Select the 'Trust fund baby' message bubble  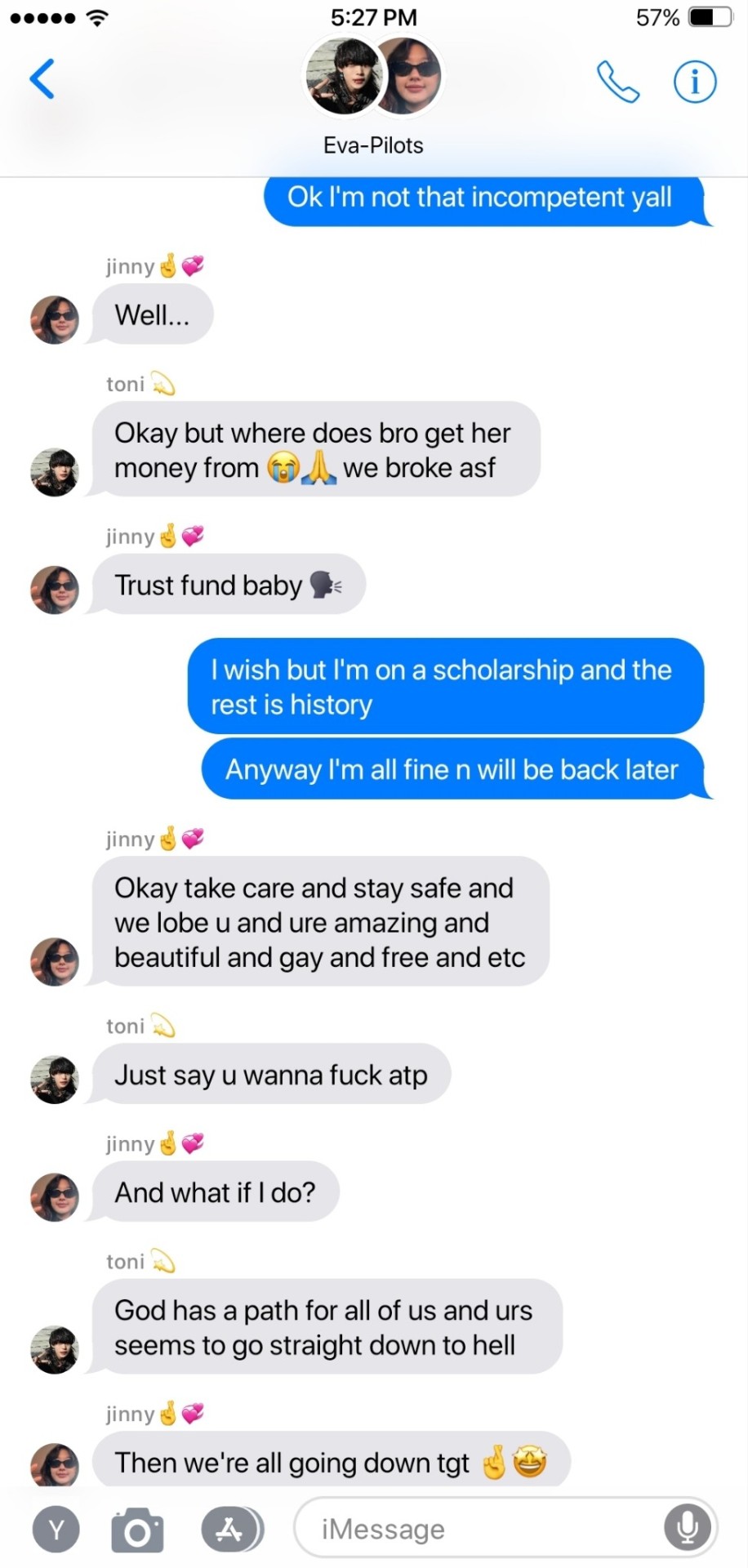point(228,585)
